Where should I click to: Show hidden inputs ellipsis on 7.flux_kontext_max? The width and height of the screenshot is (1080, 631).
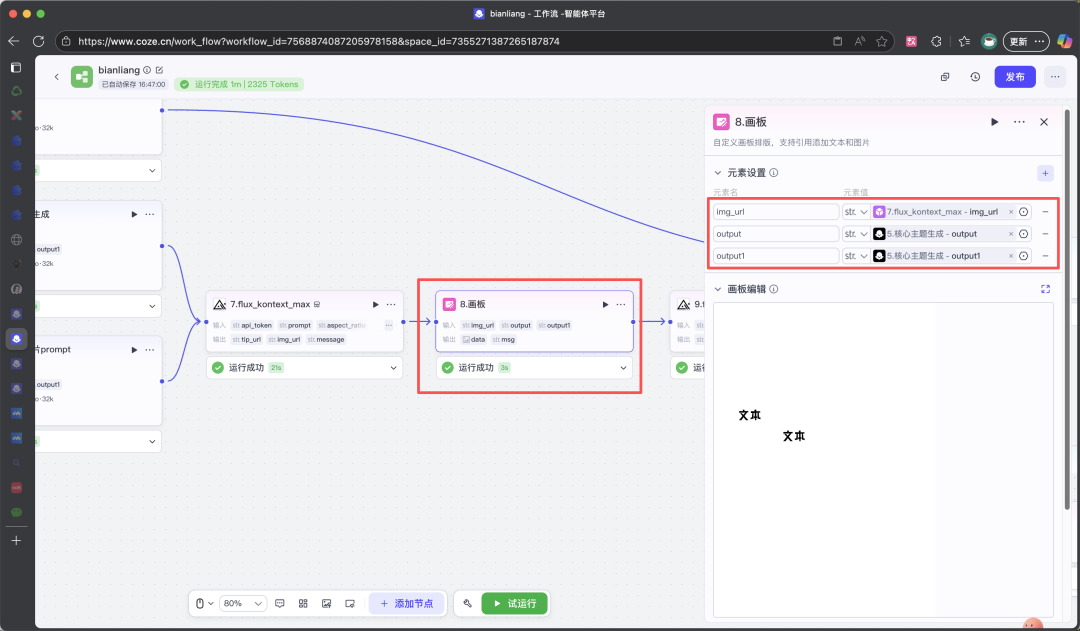point(388,325)
